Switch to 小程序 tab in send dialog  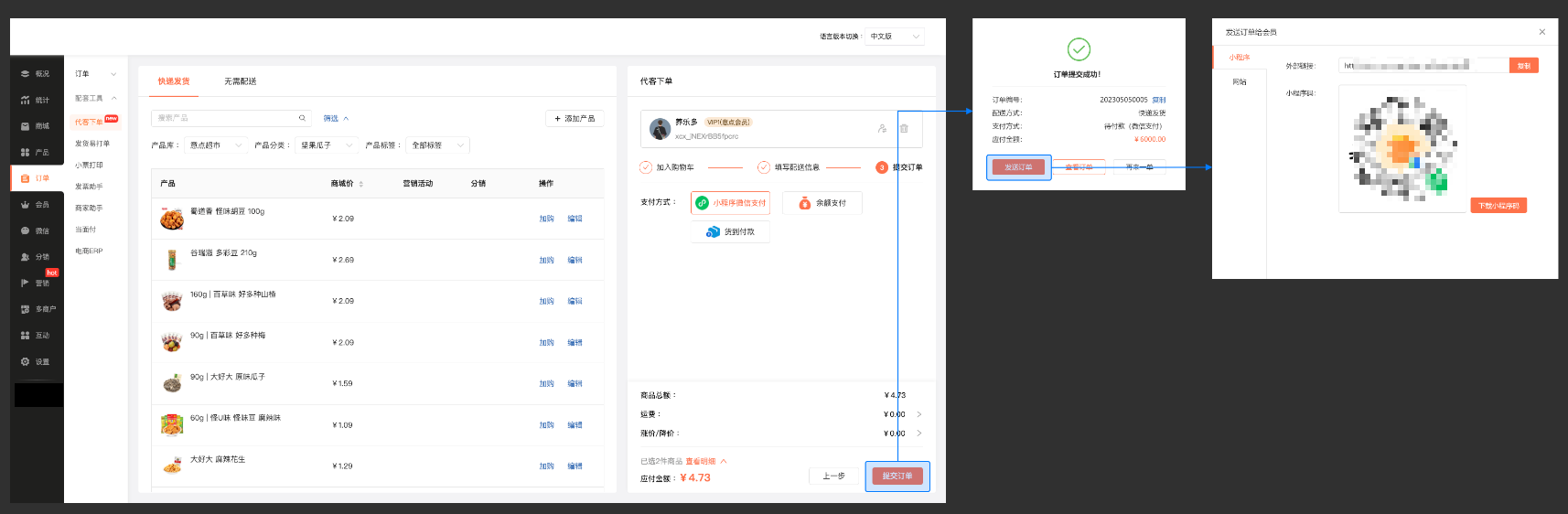click(x=1240, y=58)
